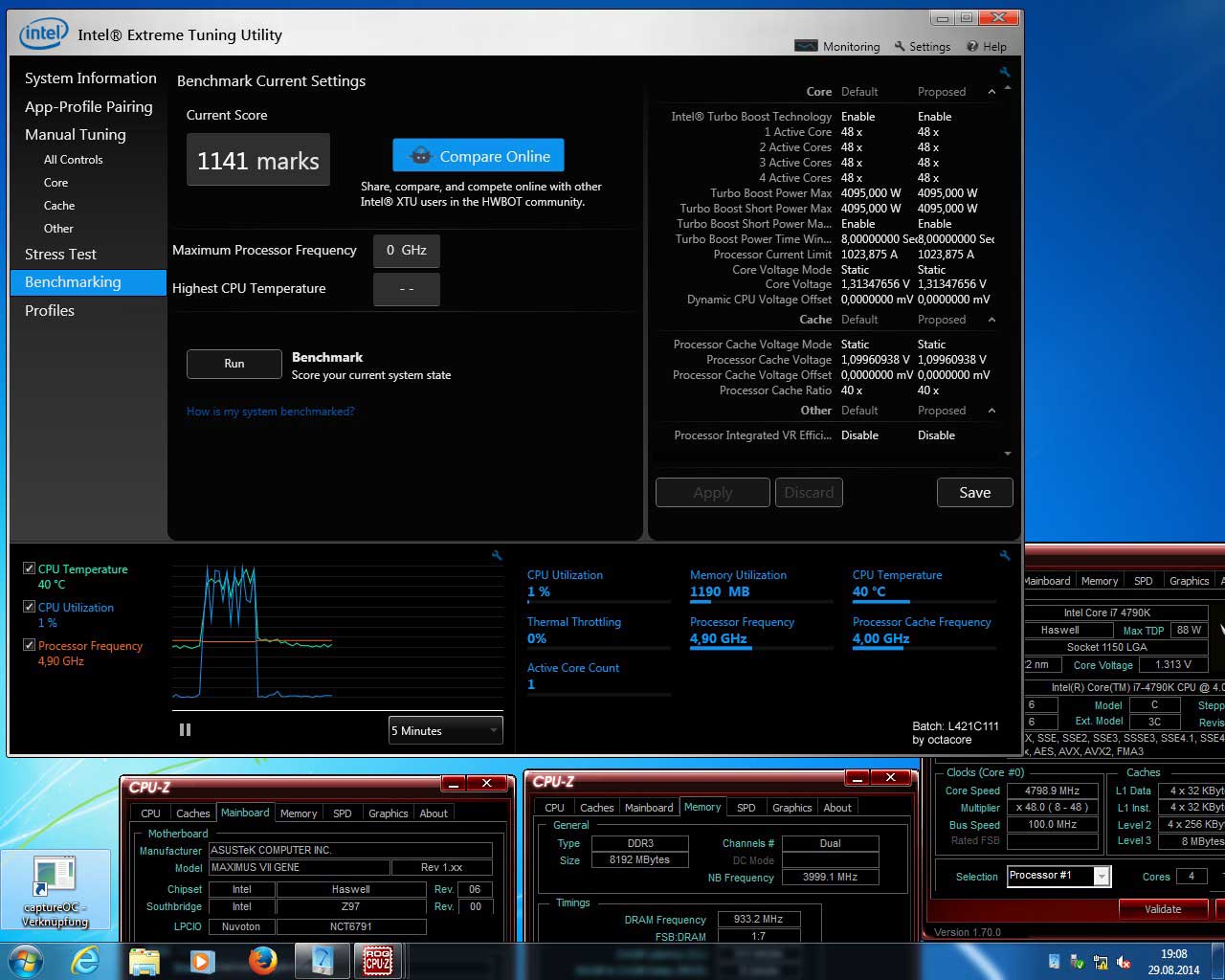The width and height of the screenshot is (1225, 980).
Task: Select Other under Manual Tuning
Action: [x=58, y=229]
